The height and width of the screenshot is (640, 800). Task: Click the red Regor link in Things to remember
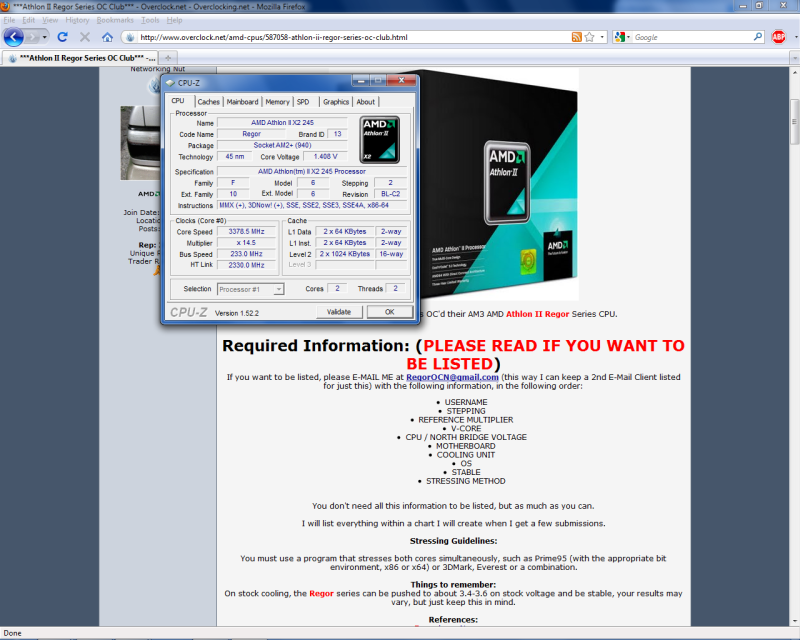[x=321, y=594]
